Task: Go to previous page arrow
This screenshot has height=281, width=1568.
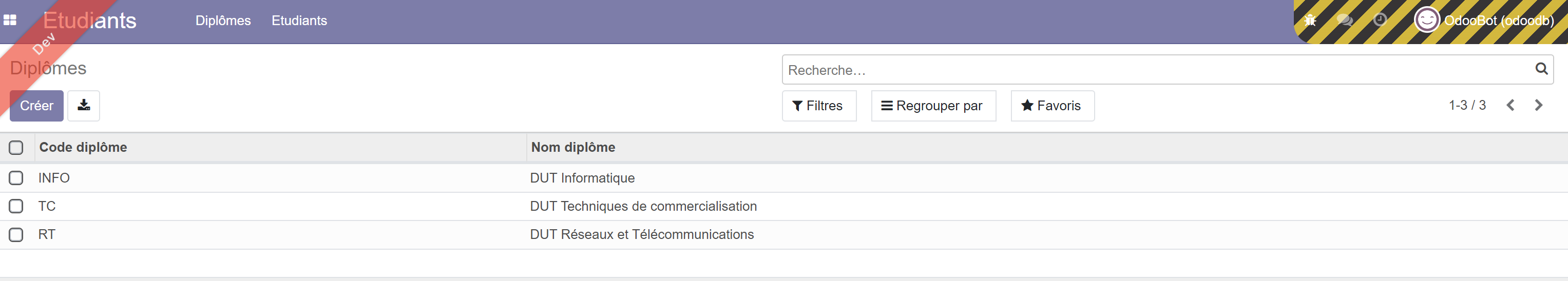Action: coord(1510,105)
